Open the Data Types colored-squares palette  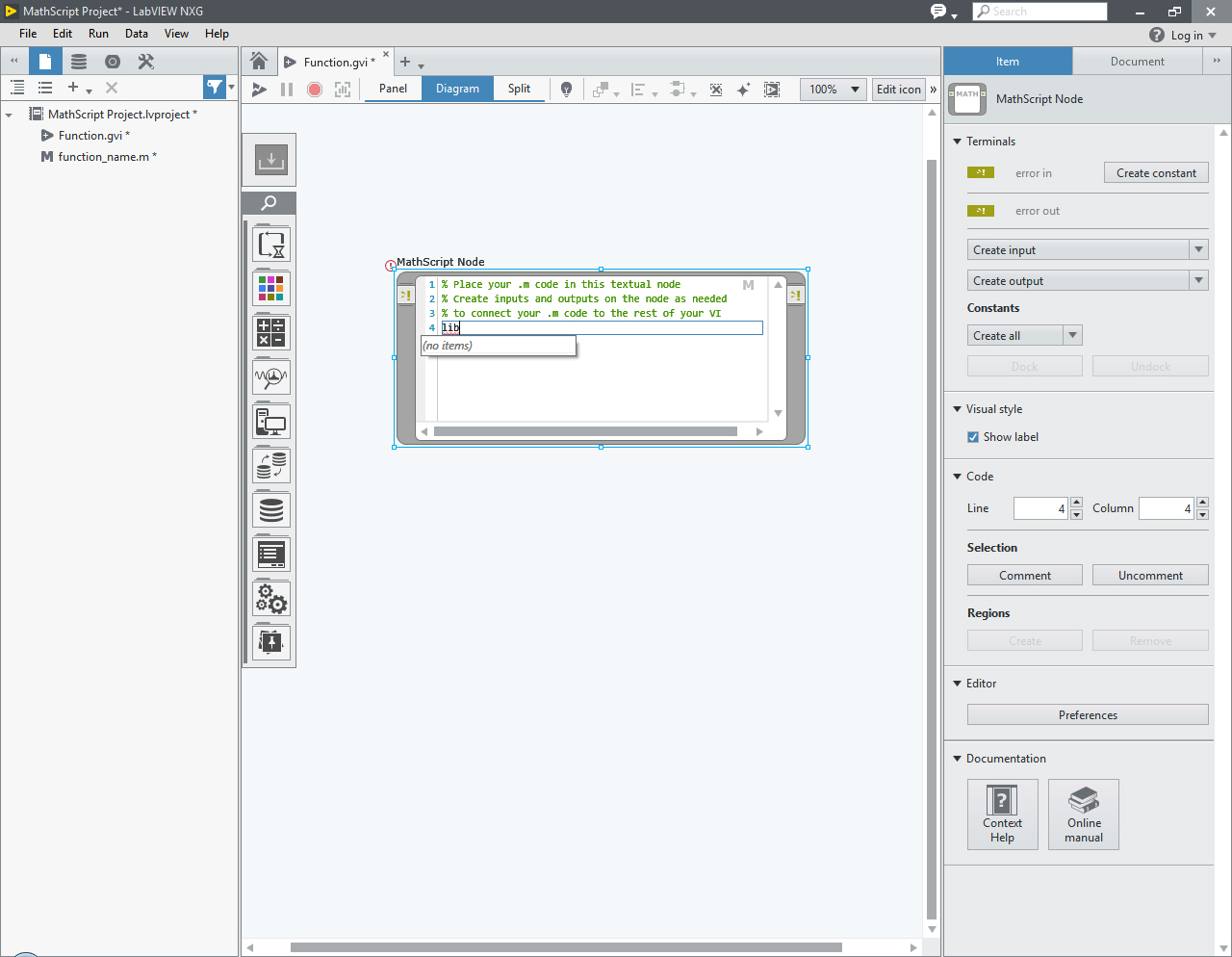coord(271,289)
